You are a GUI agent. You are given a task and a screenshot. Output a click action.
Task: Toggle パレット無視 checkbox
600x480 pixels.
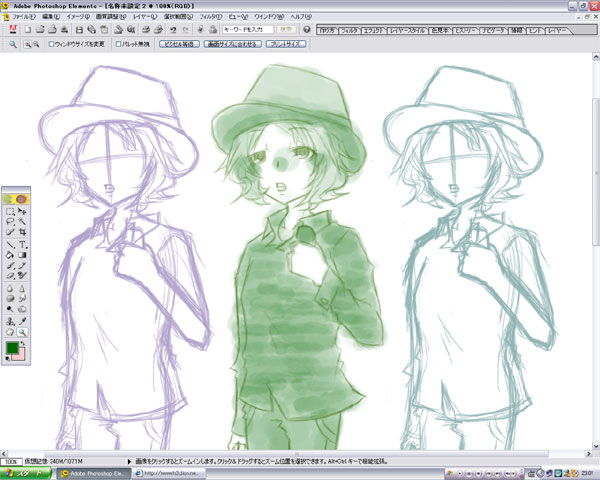pos(119,44)
